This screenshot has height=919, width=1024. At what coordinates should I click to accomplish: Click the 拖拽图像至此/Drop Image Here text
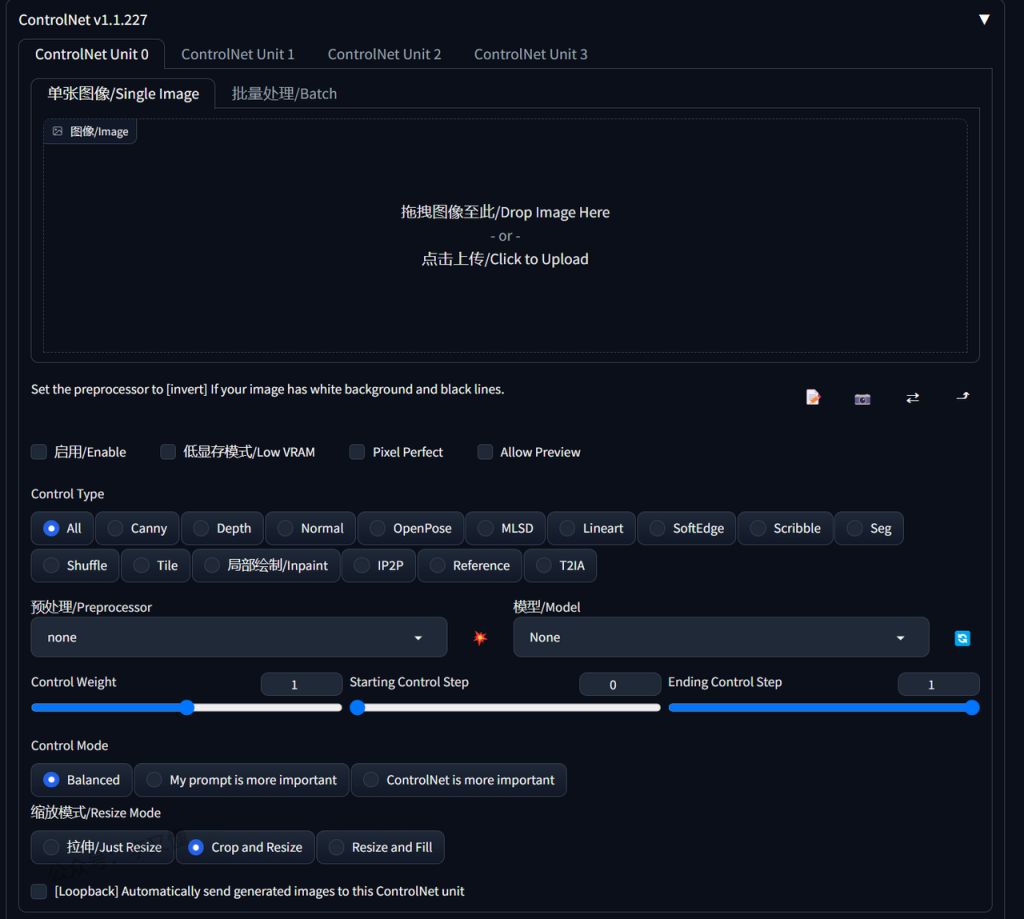(x=505, y=212)
